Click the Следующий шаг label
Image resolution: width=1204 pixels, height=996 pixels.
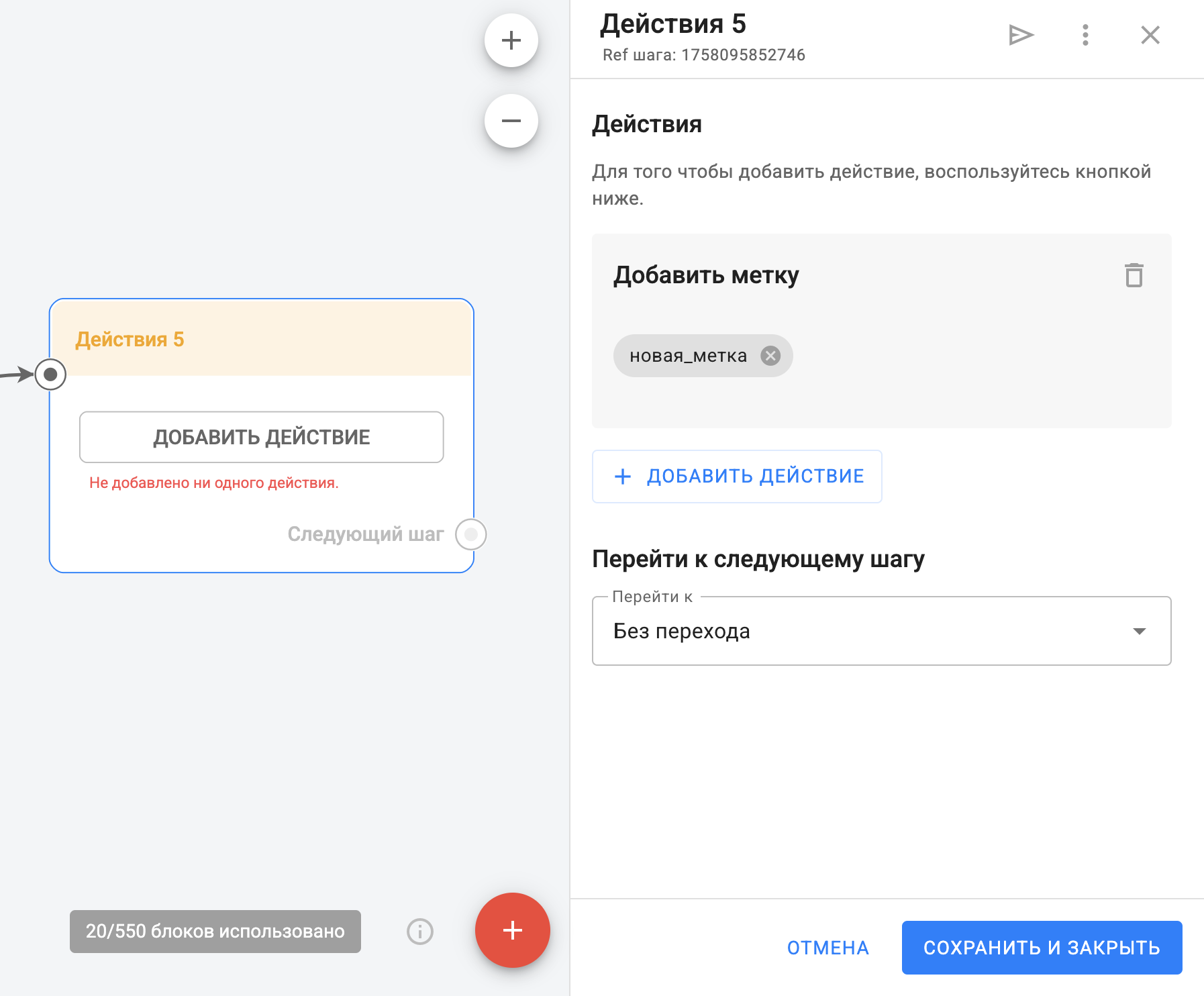click(366, 534)
